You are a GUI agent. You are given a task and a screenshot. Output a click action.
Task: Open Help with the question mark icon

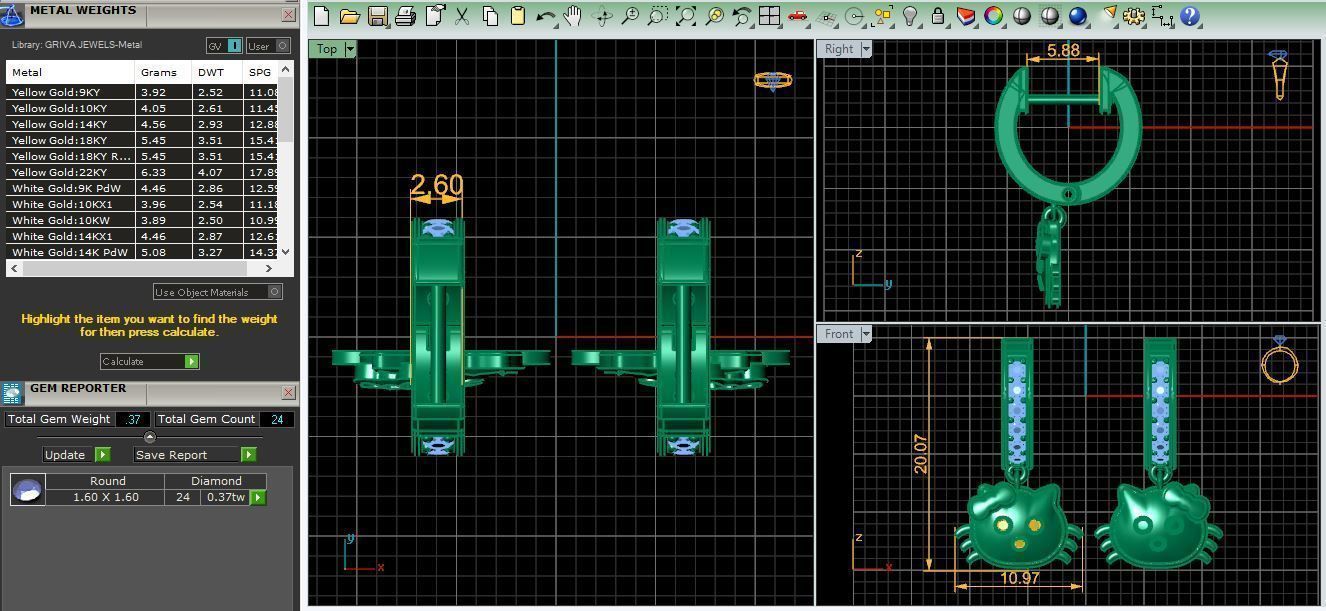click(1190, 16)
